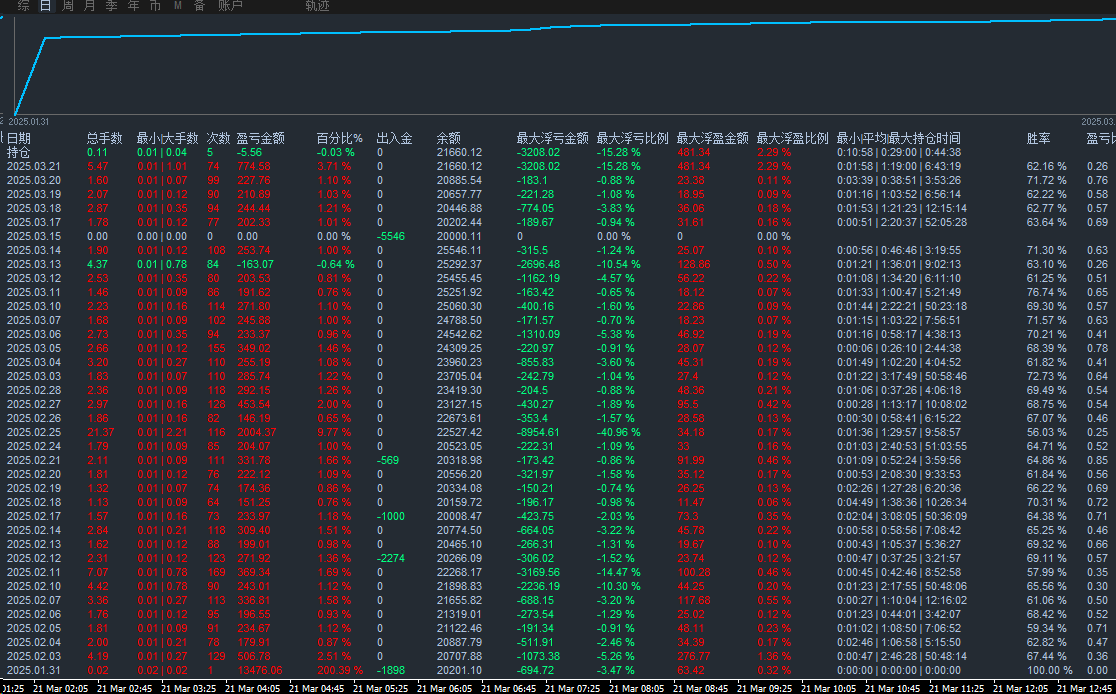This screenshot has width=1116, height=694.
Task: Open the 季 quarterly tab
Action: click(x=112, y=6)
